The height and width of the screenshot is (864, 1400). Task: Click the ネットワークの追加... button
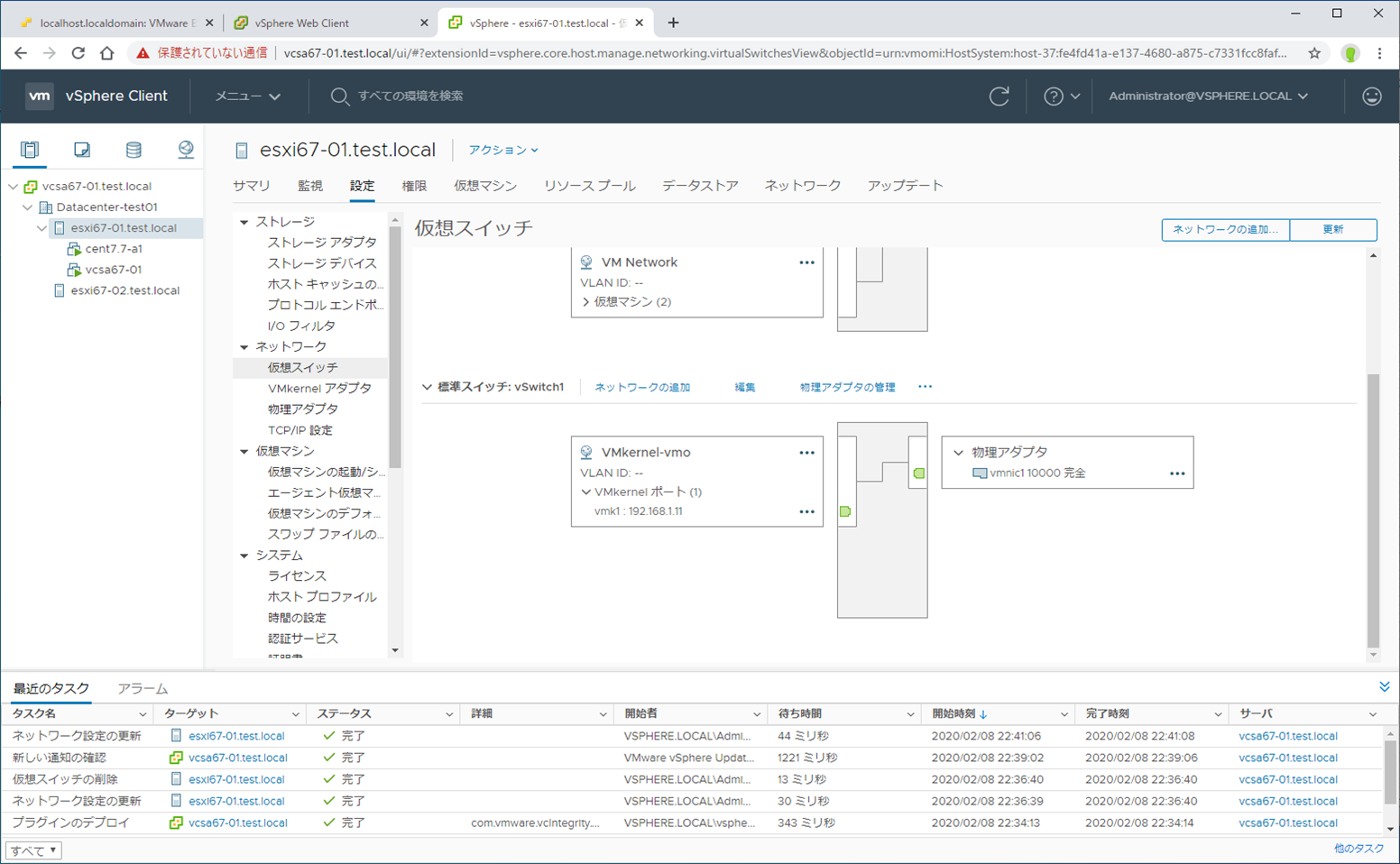click(x=1226, y=230)
